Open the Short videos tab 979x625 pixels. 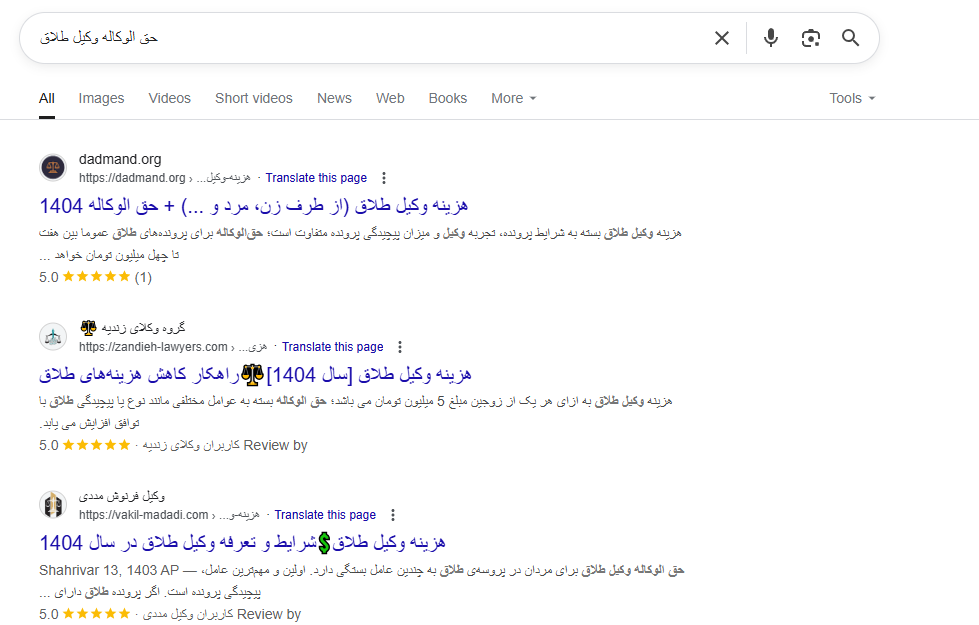pyautogui.click(x=254, y=99)
